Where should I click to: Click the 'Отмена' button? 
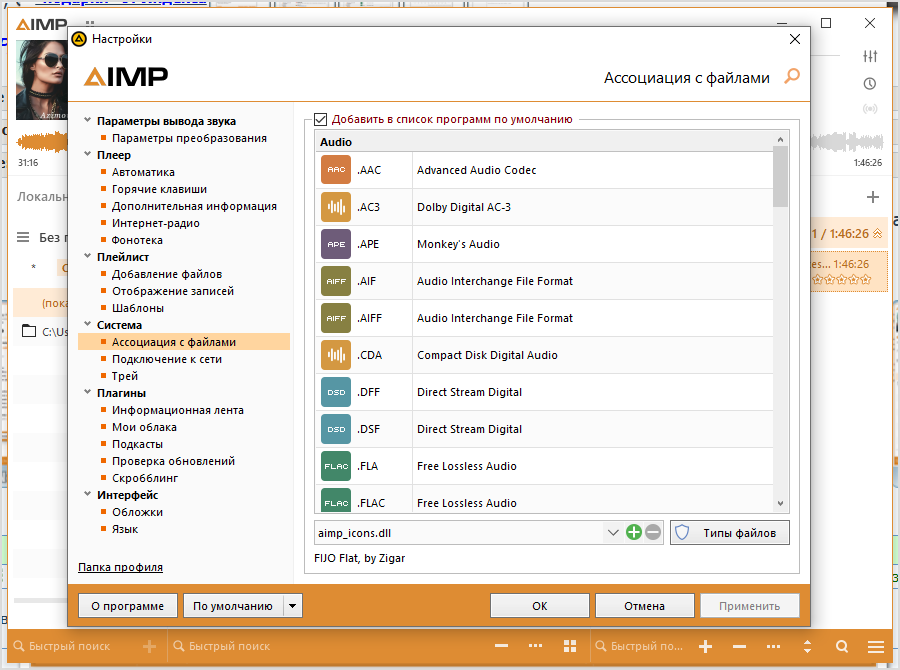click(x=645, y=606)
